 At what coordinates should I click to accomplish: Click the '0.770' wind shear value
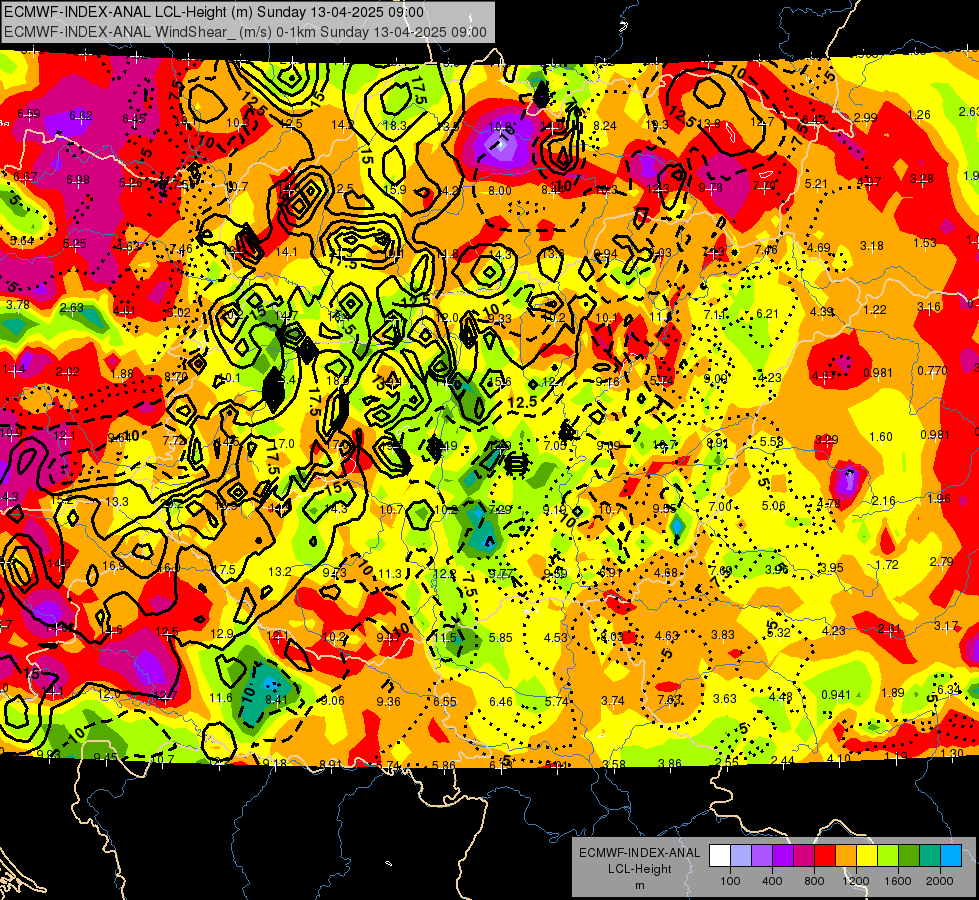tap(932, 370)
